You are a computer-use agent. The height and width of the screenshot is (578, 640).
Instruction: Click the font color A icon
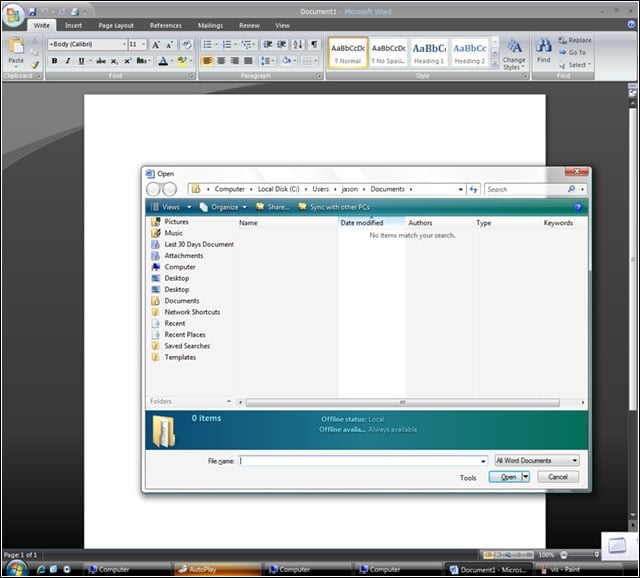(163, 61)
